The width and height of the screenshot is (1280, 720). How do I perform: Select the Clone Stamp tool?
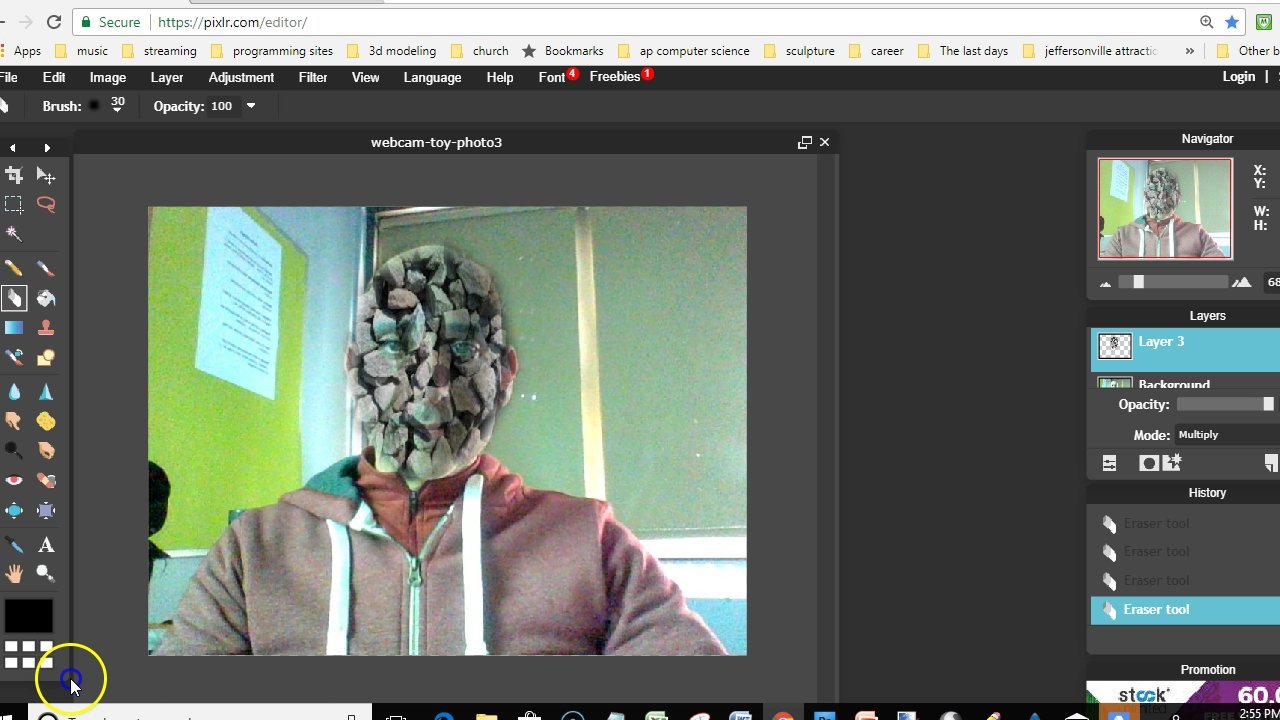46,328
